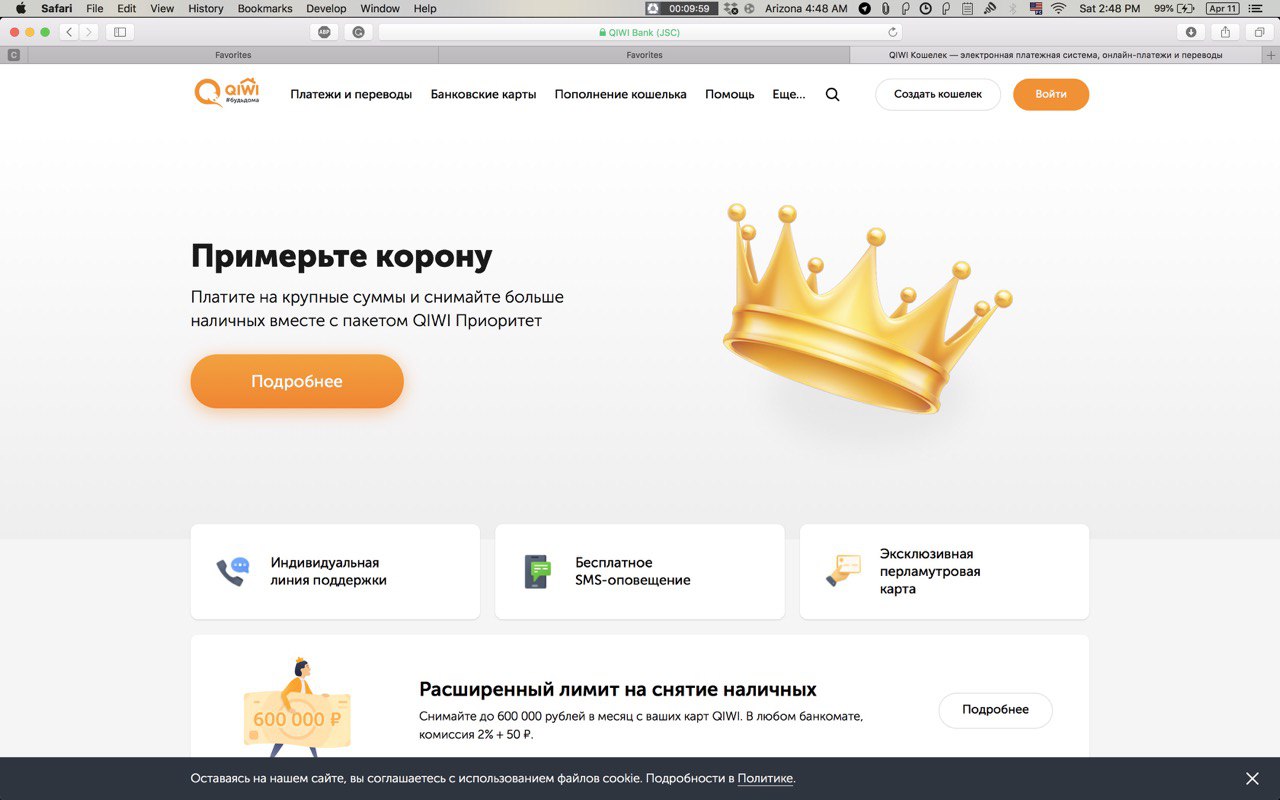Click the pinned tab with C icon
The image size is (1280, 800).
(x=14, y=55)
